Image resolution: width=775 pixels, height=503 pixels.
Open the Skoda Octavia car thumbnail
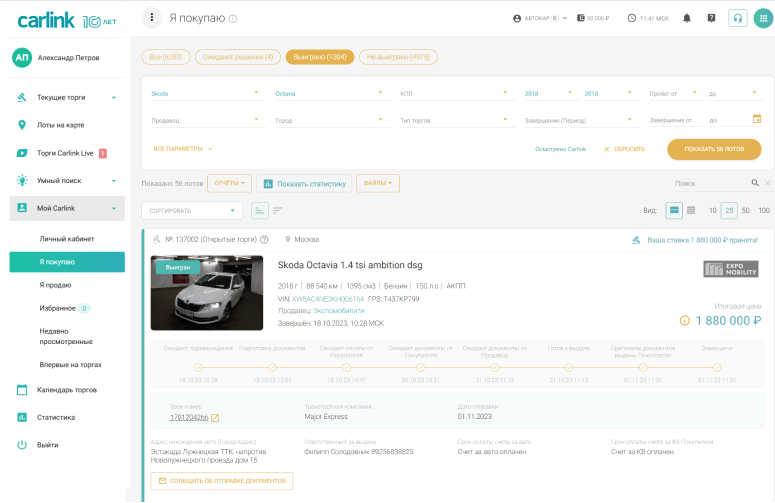(x=207, y=293)
